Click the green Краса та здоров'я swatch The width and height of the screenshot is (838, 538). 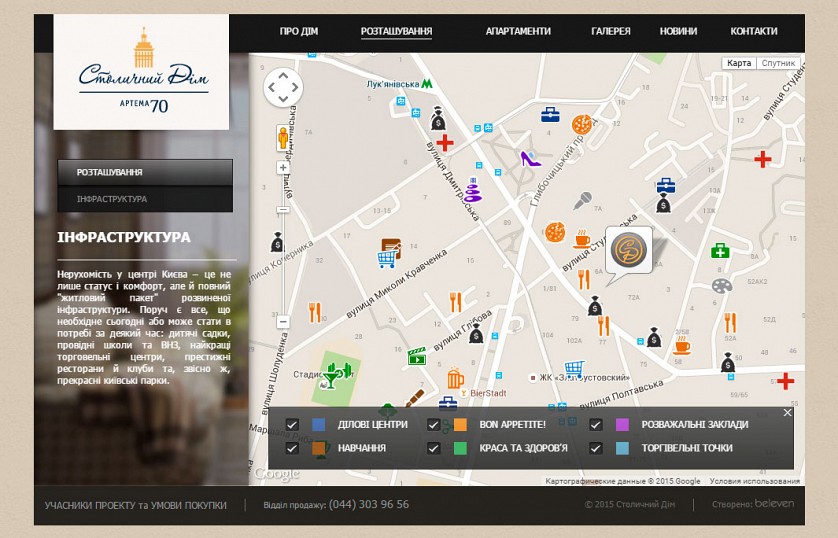pyautogui.click(x=460, y=448)
